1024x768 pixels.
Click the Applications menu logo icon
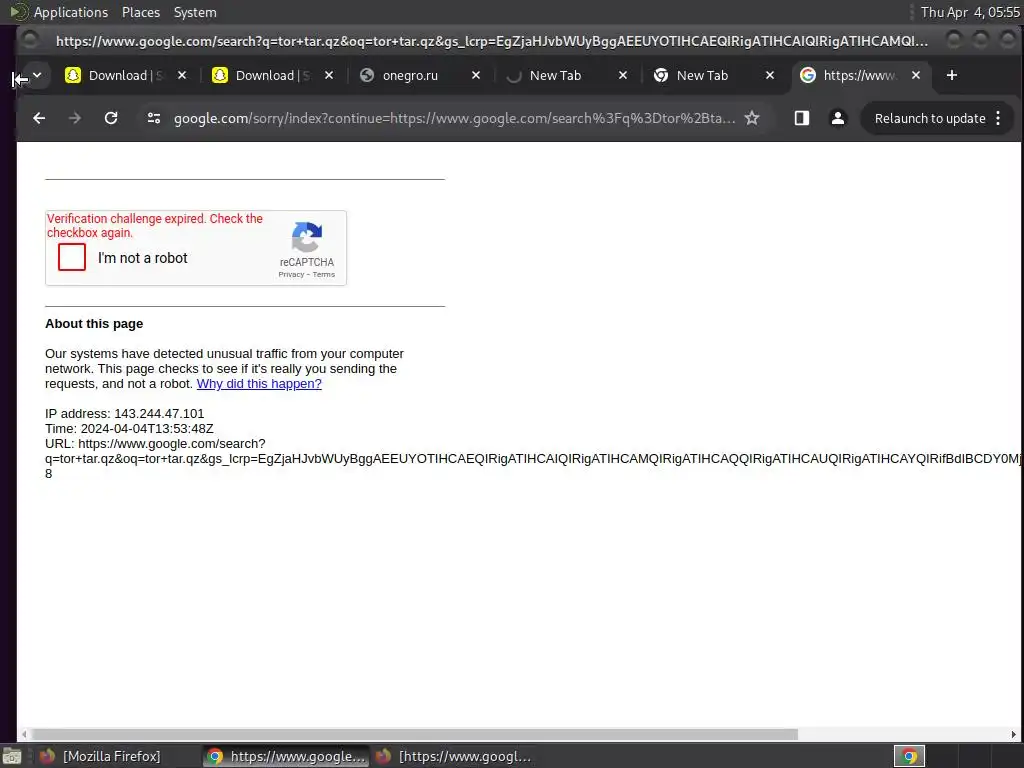(x=19, y=12)
